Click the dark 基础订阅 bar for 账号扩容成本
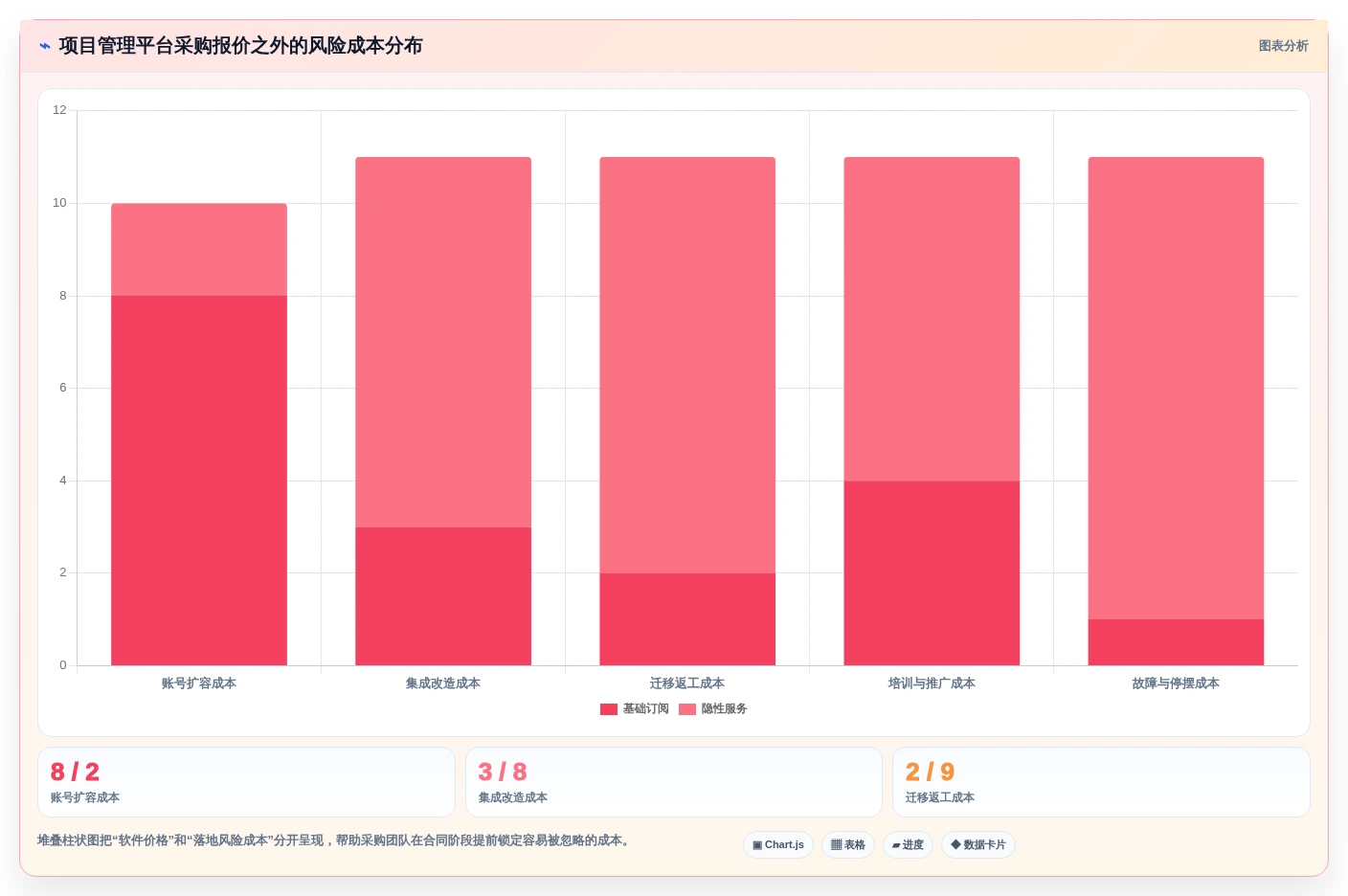Viewport: 1348px width, 896px height. [199, 481]
